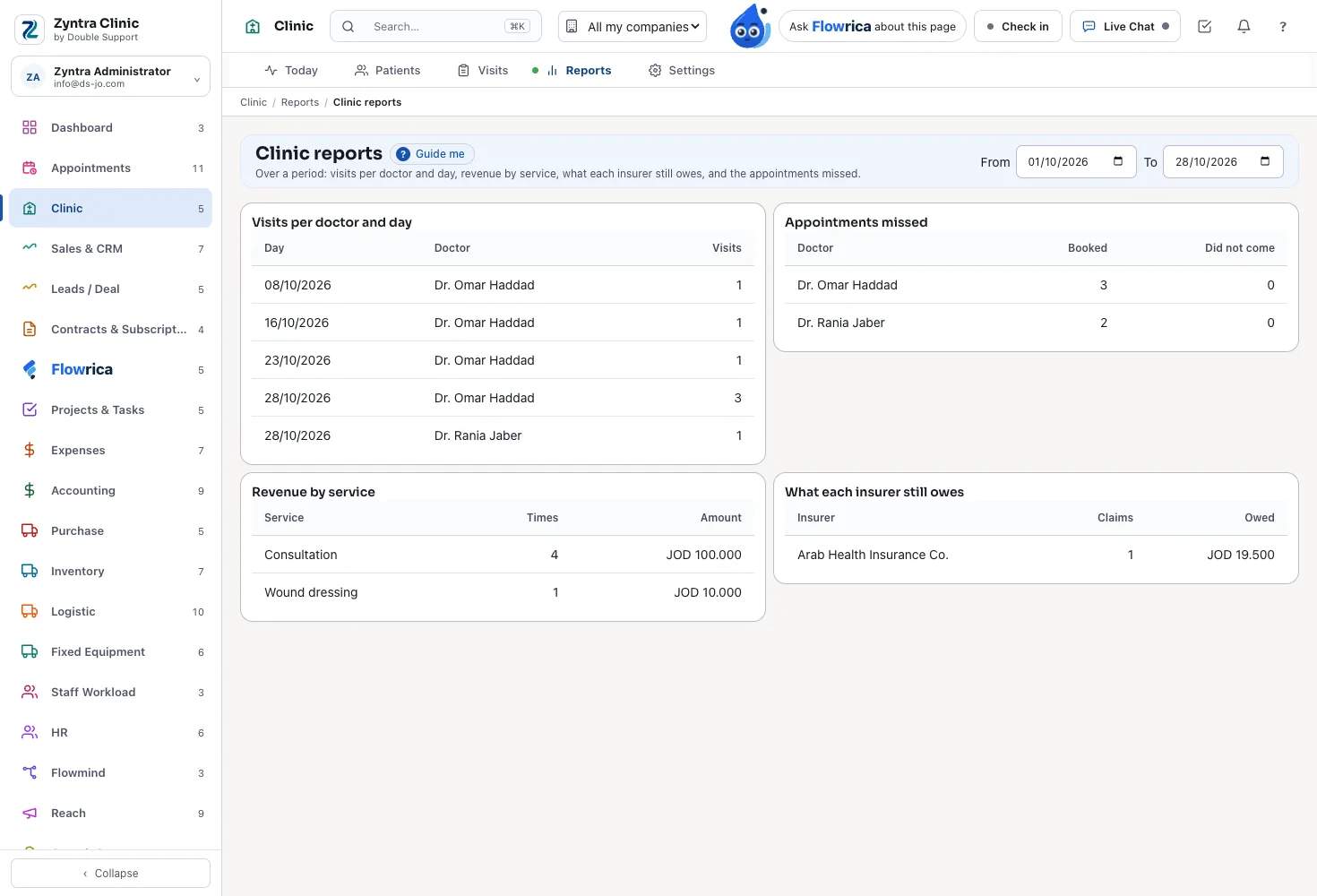
Task: Switch to the Visits tab
Action: click(x=483, y=71)
